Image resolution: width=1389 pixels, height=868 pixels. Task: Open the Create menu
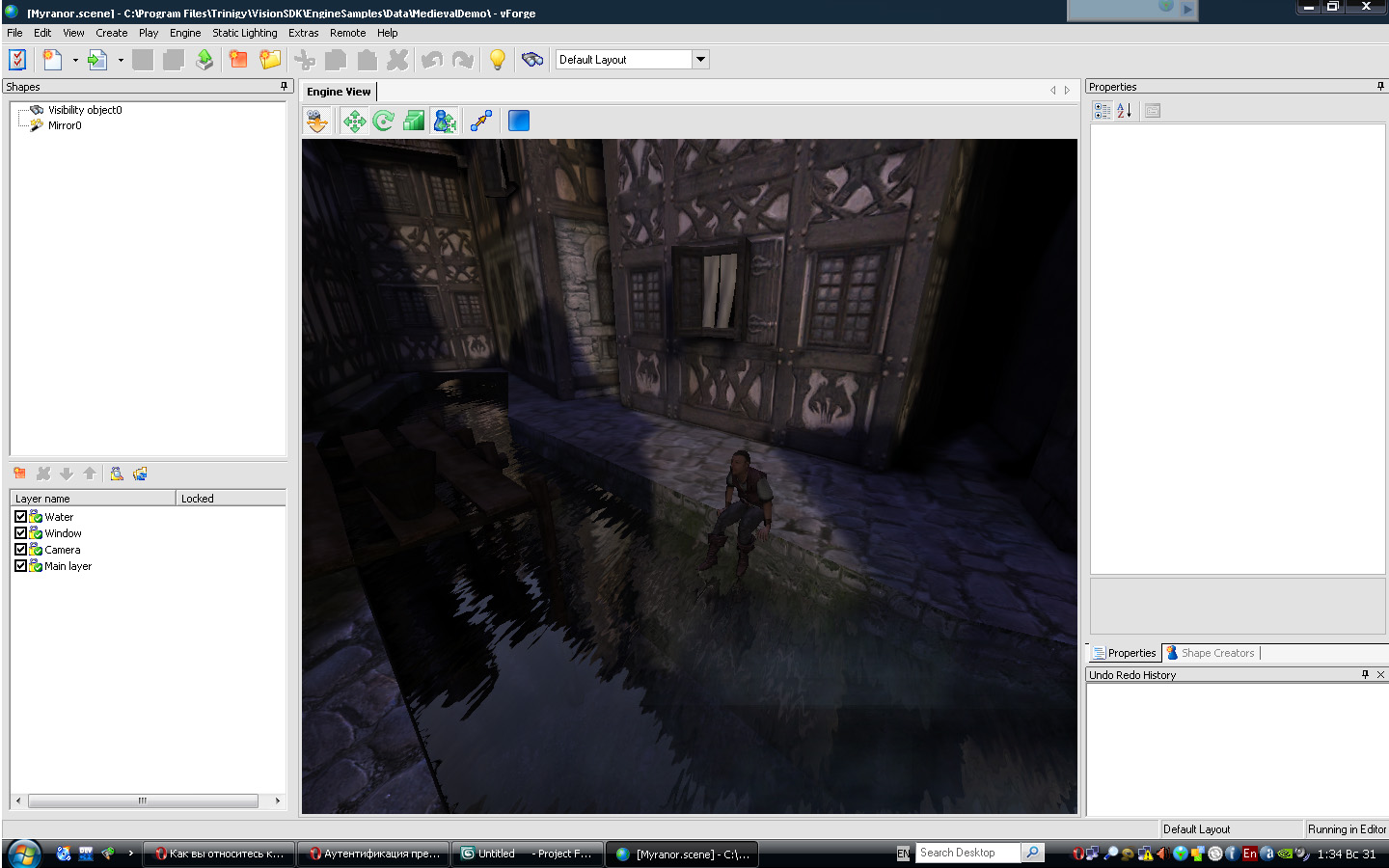click(112, 33)
